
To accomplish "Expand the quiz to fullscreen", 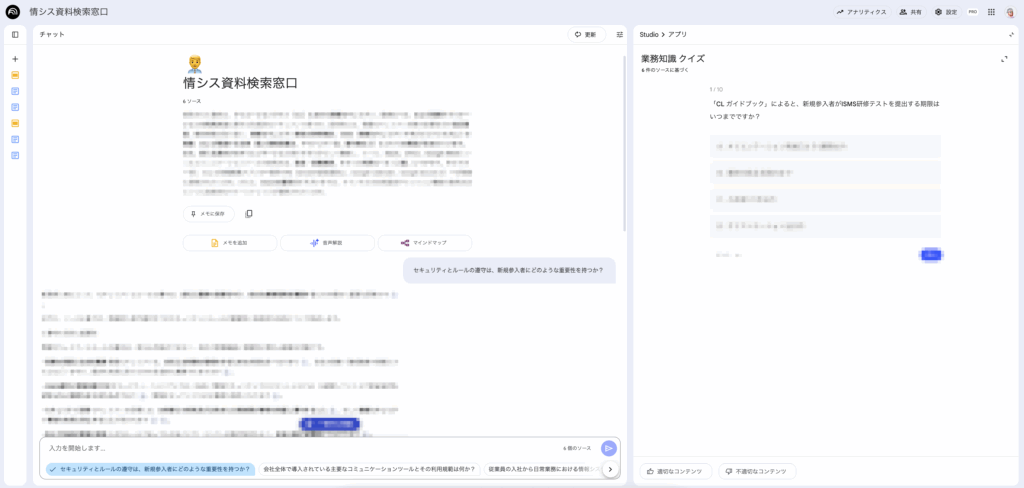I will tap(1004, 59).
